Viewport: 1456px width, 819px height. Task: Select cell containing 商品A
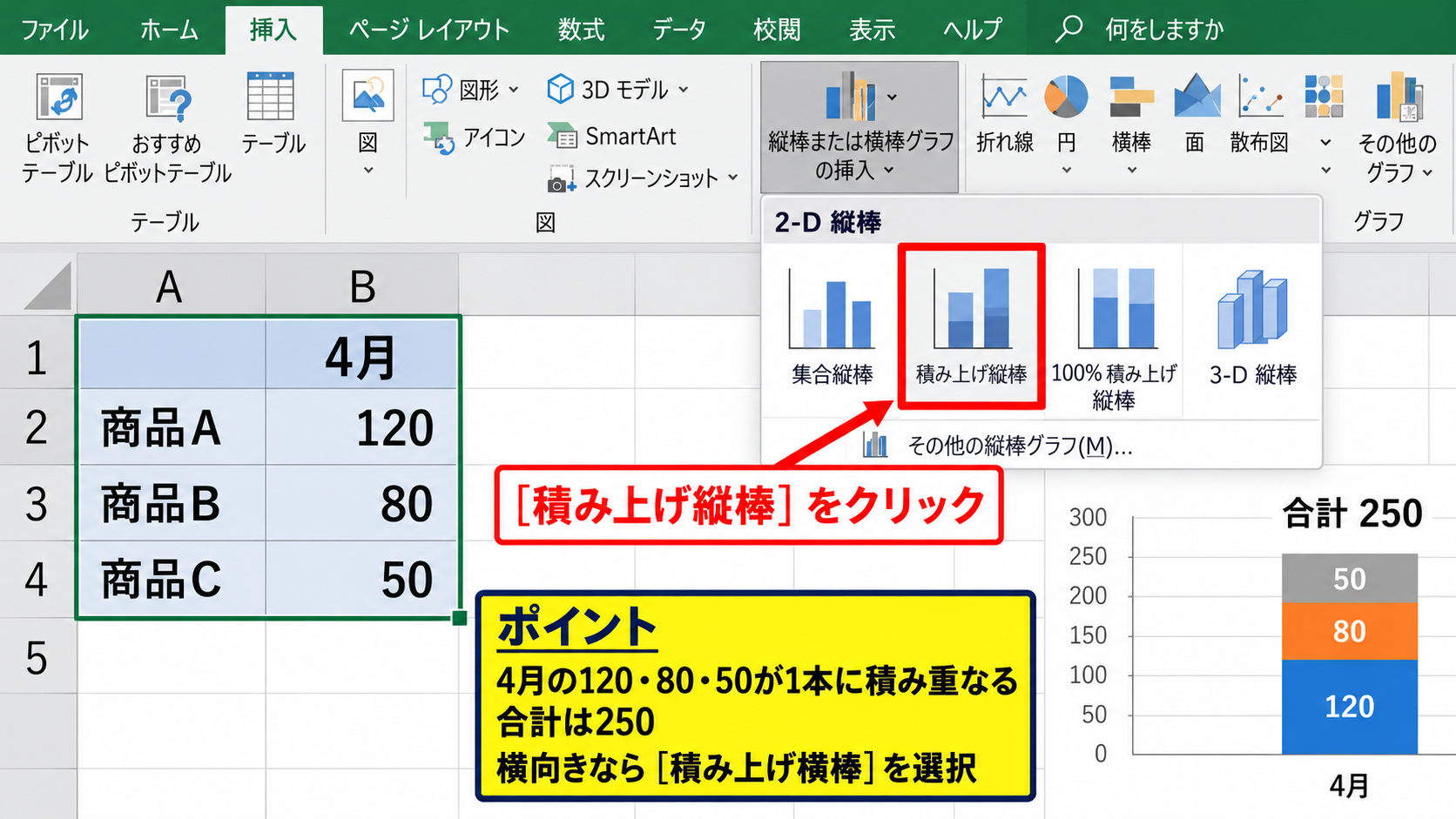[171, 427]
